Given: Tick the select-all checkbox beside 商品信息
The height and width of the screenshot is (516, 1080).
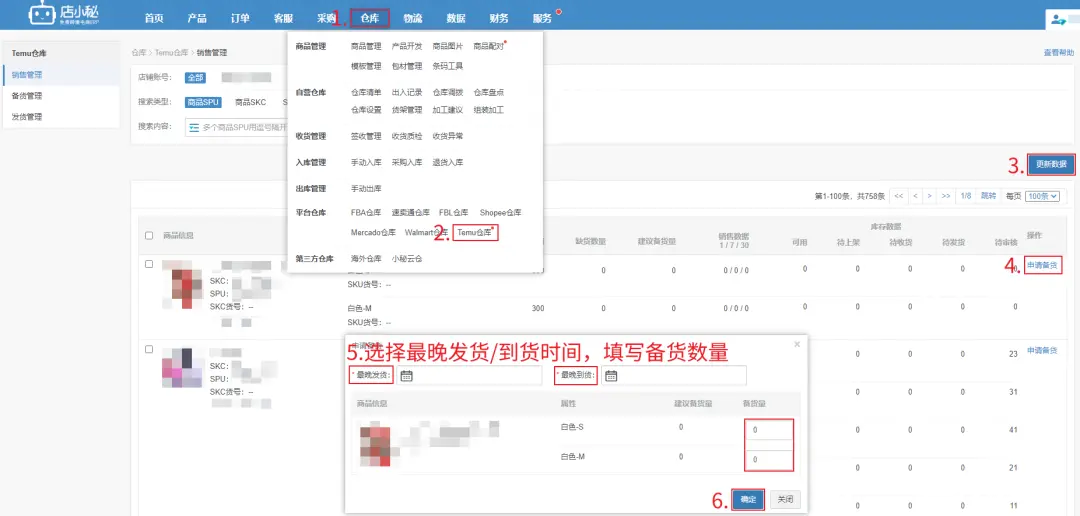Looking at the screenshot, I should click(149, 236).
